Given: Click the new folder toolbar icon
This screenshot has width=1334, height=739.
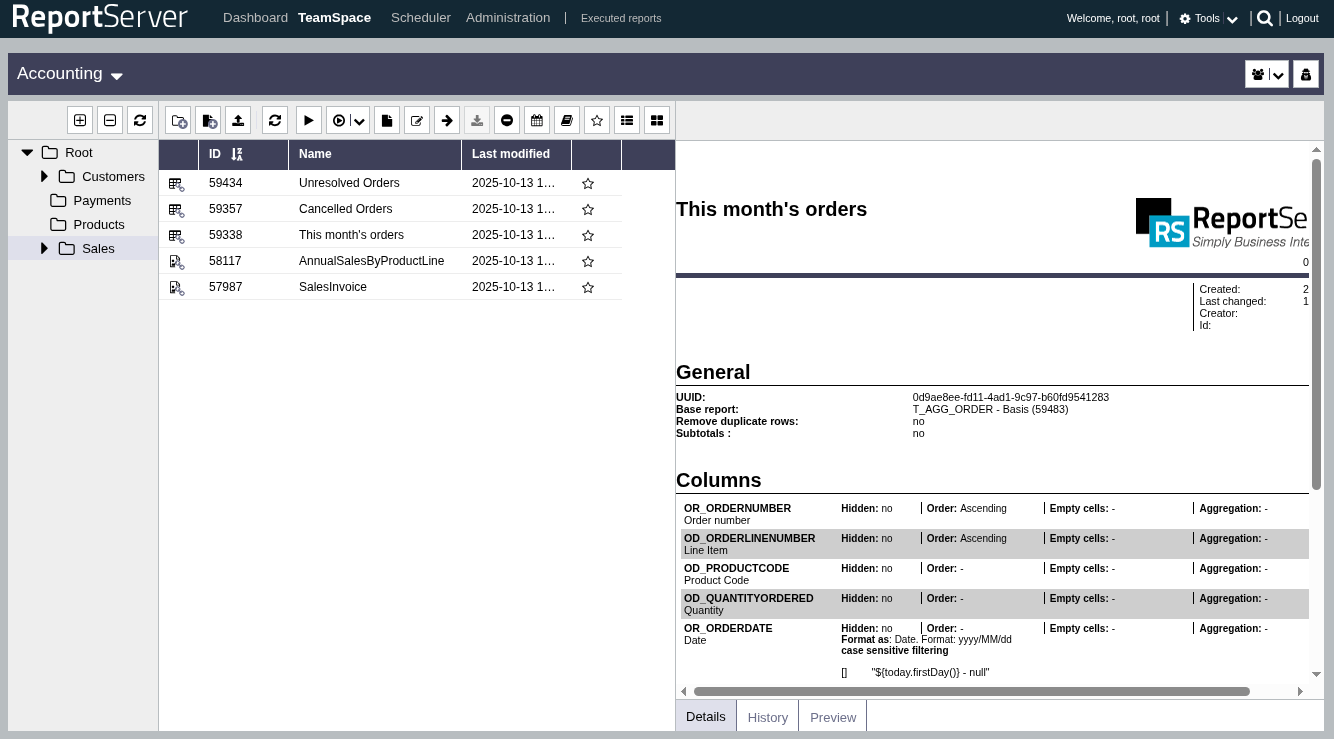Looking at the screenshot, I should pyautogui.click(x=178, y=120).
